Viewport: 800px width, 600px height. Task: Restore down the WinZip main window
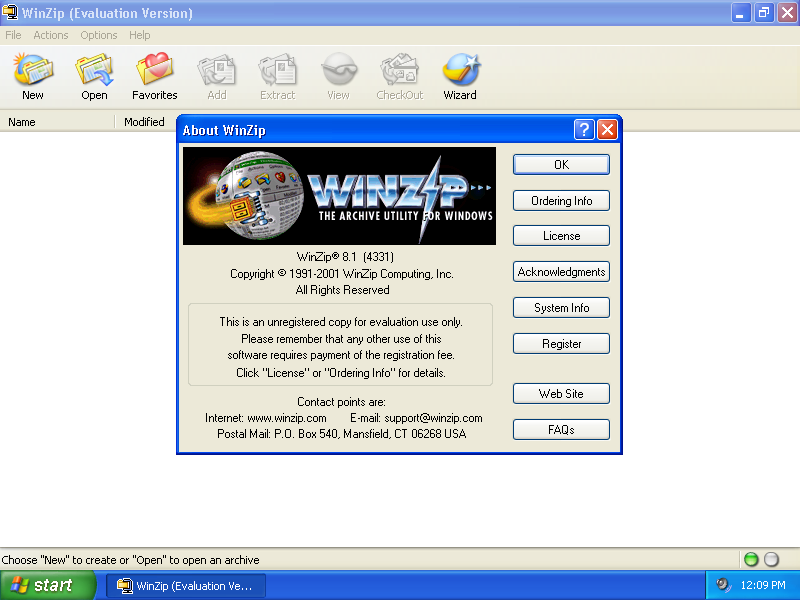click(x=764, y=13)
